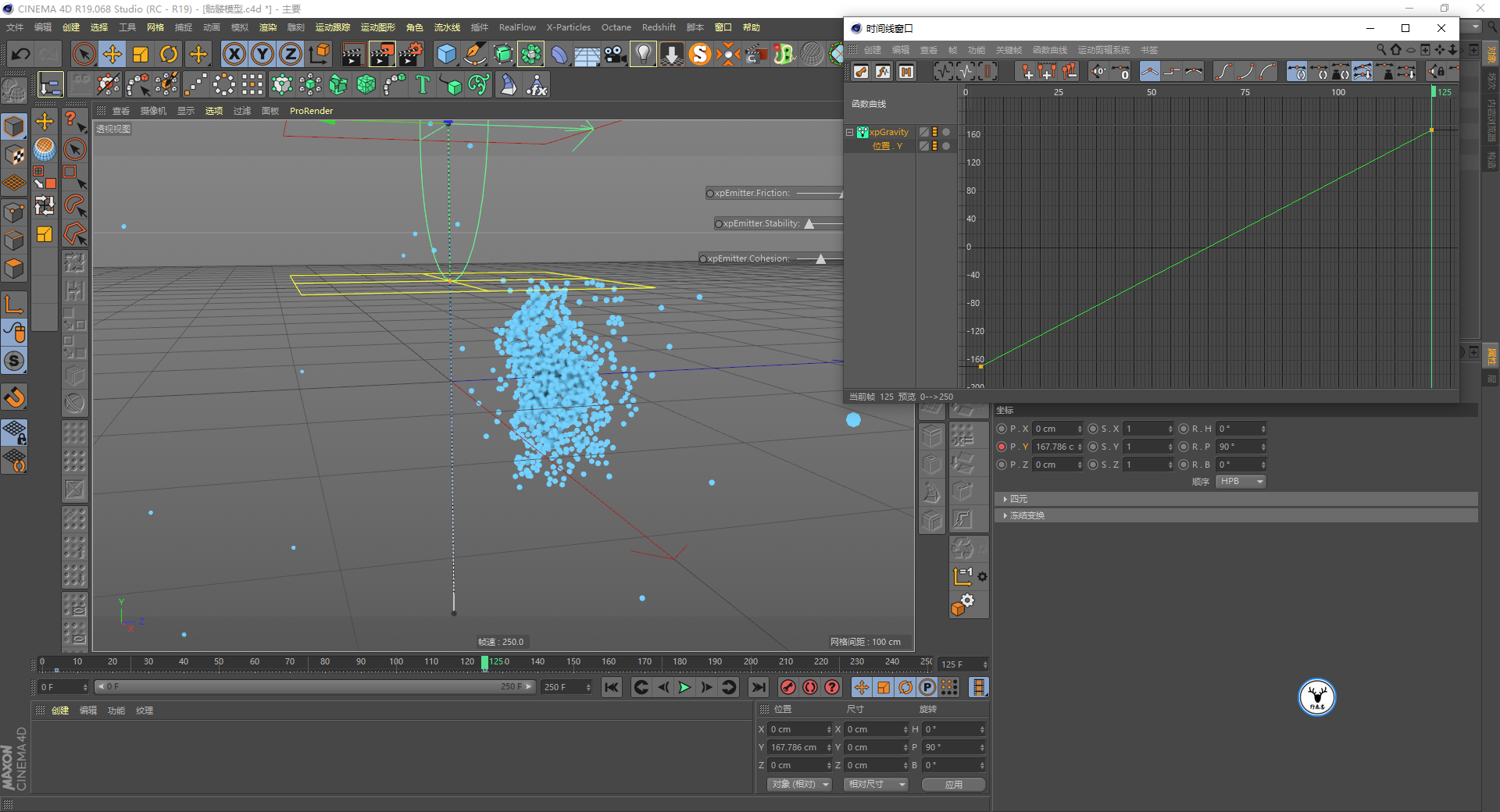1500x812 pixels.
Task: Toggle solo dot for 位置 . Y track
Action: pyautogui.click(x=946, y=146)
